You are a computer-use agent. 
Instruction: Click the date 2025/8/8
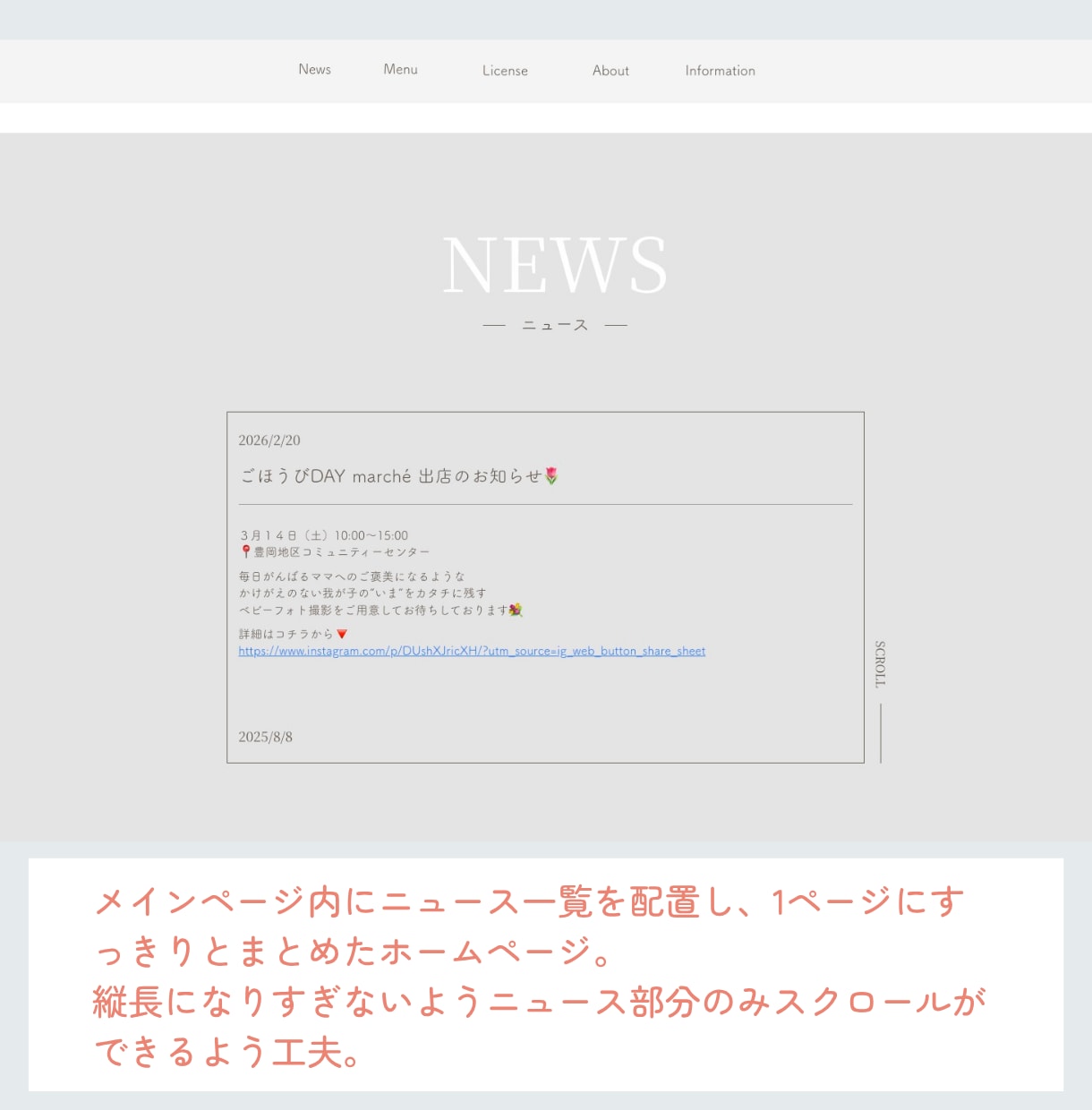click(265, 737)
